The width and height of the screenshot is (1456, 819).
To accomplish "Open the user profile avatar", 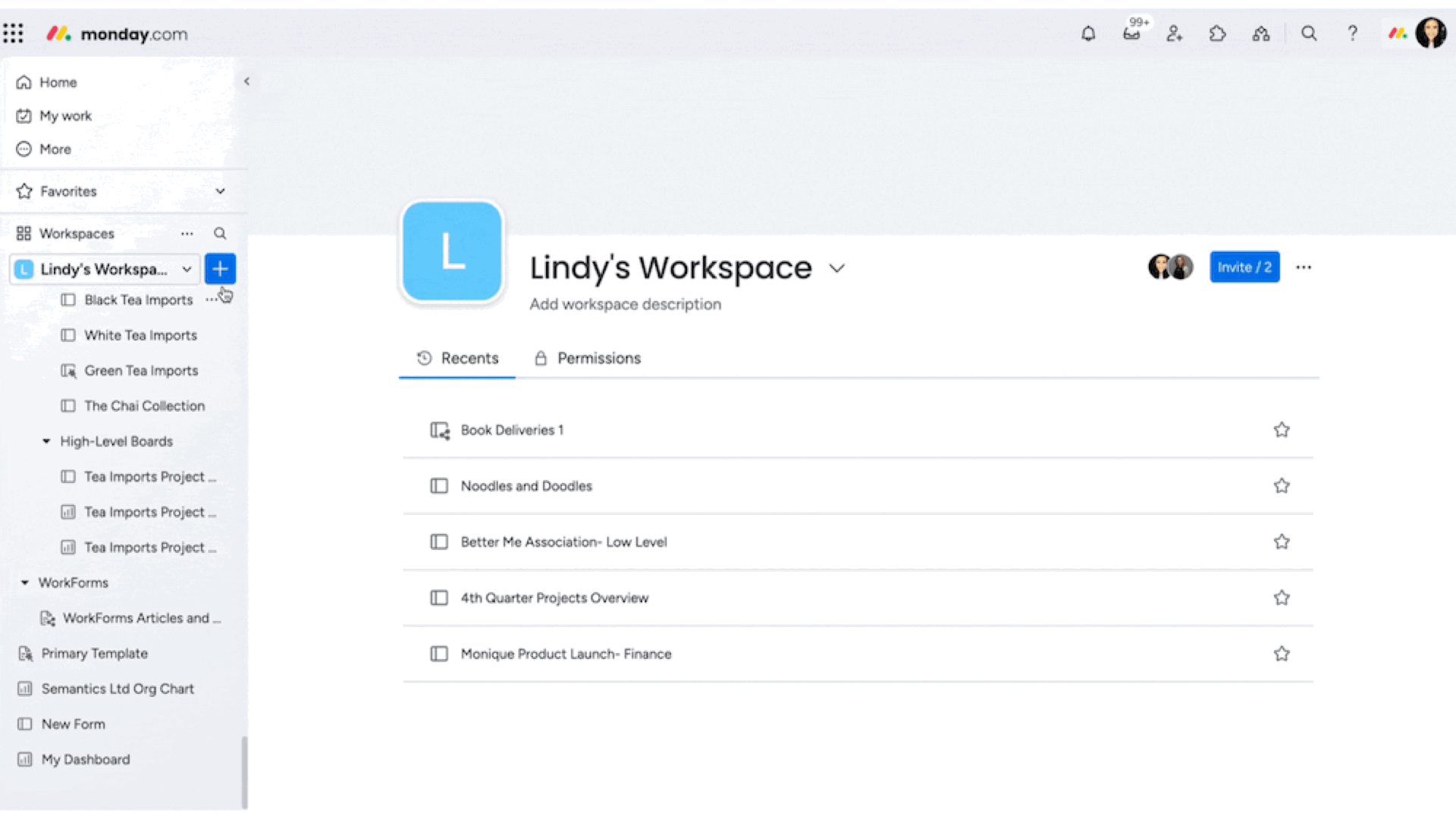I will tap(1431, 33).
